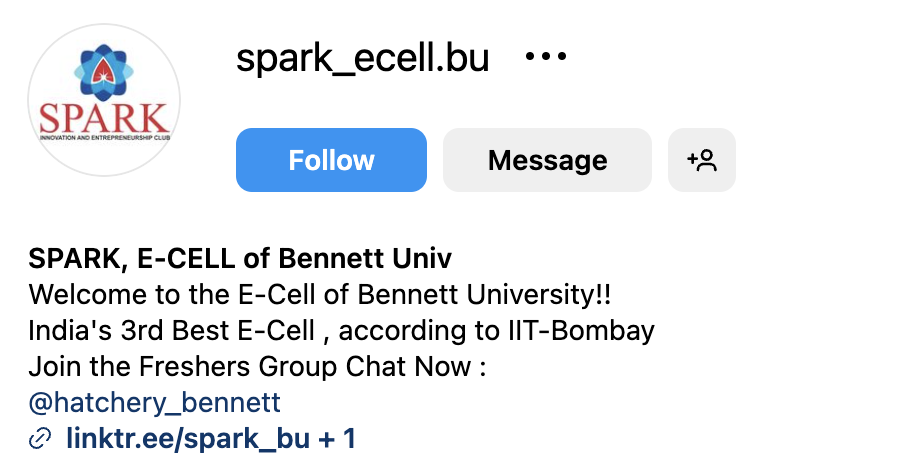Click the red SPARK wordmark in avatar
The height and width of the screenshot is (468, 914).
[x=104, y=118]
